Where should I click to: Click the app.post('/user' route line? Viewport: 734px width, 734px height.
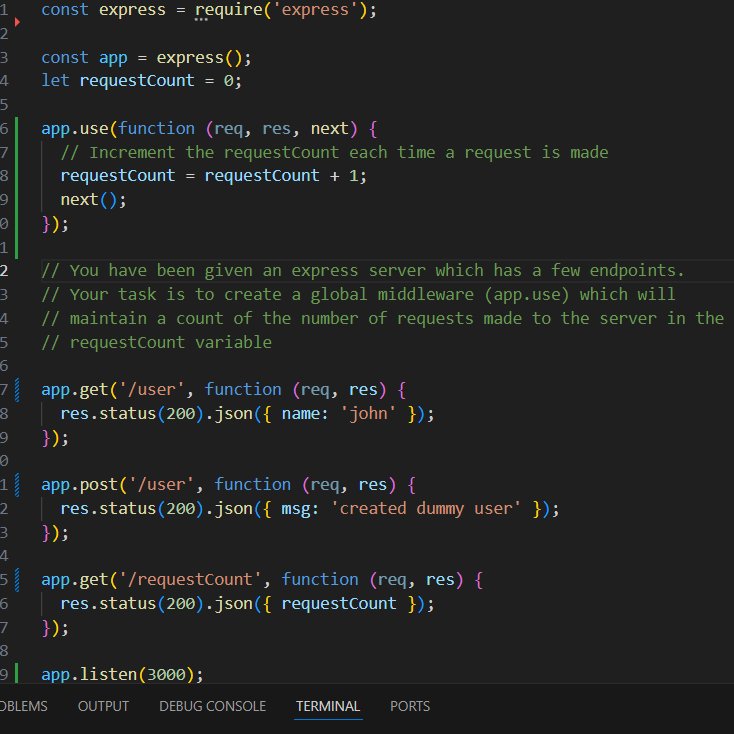pos(228,484)
